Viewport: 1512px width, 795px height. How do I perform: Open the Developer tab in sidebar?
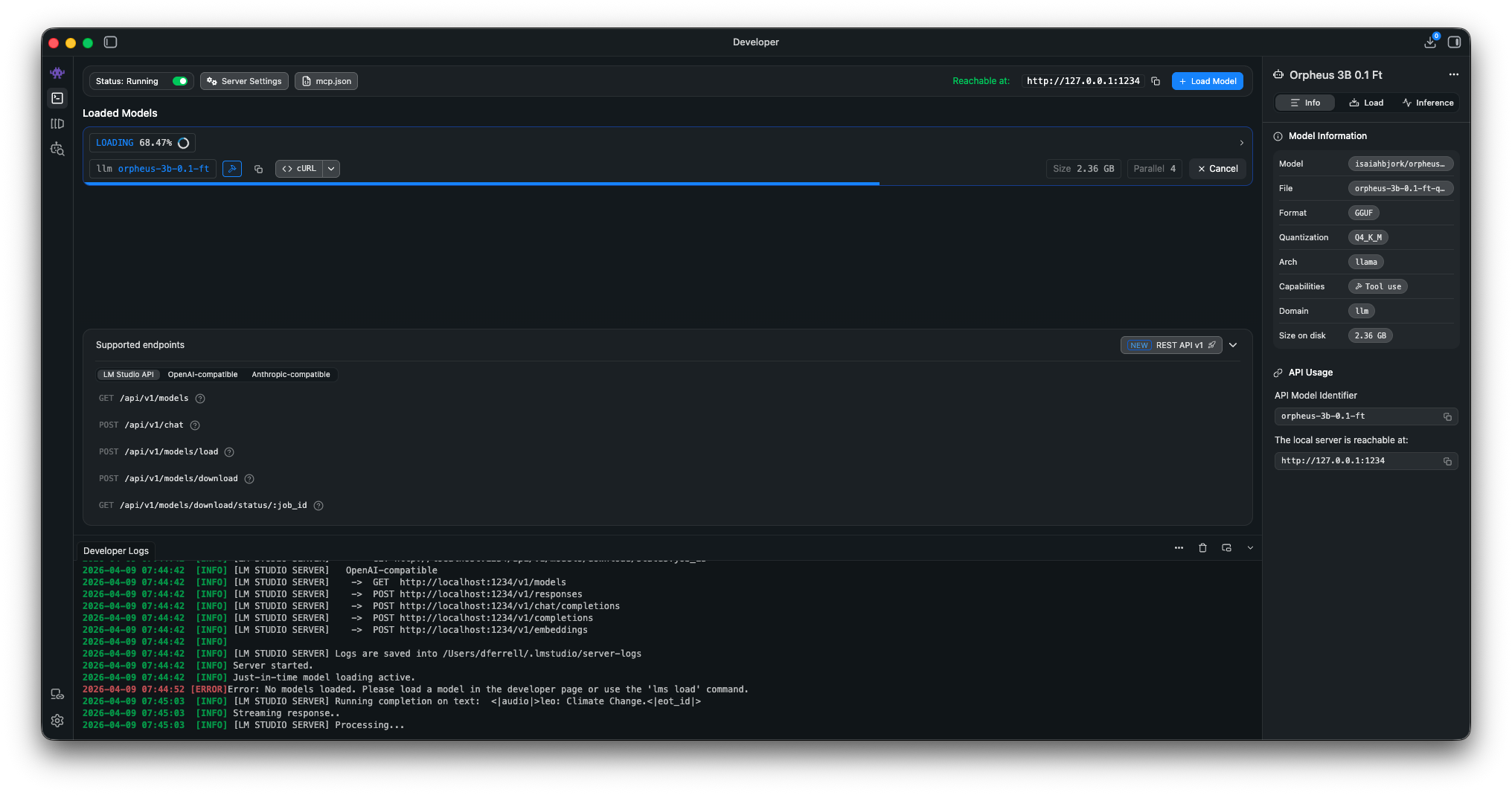(x=57, y=98)
